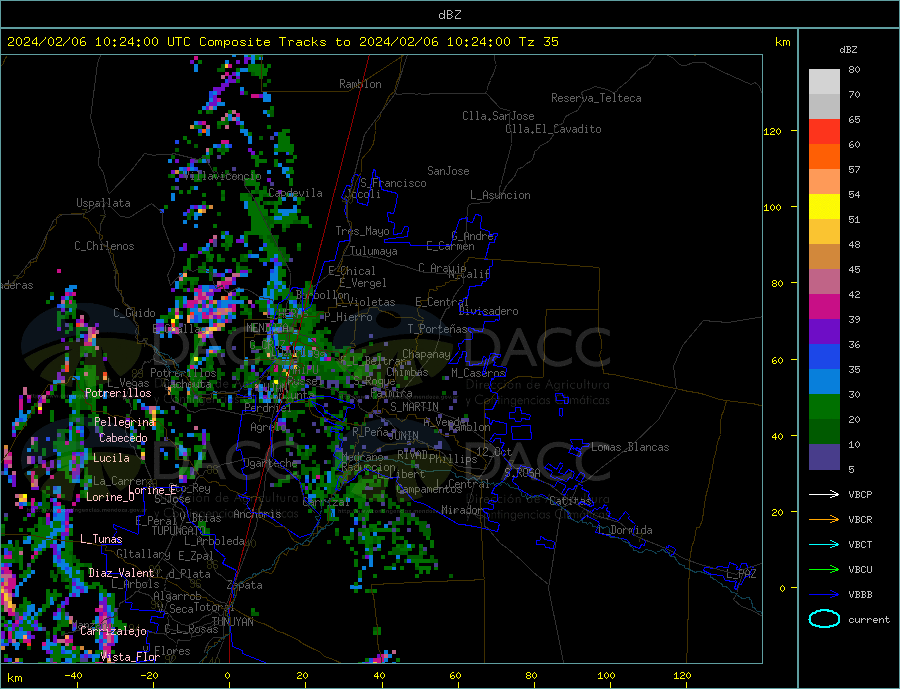Click the 65 dBZ red color swatch
The image size is (900, 689).
(824, 131)
